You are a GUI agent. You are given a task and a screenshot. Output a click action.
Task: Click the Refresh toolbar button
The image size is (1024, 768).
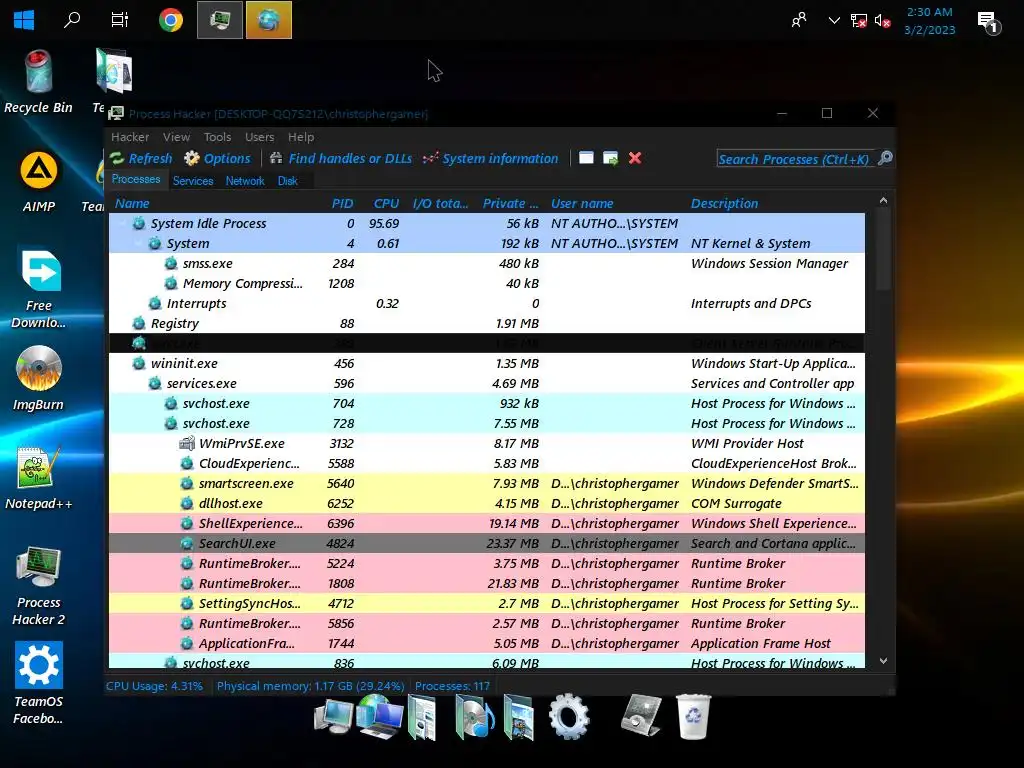(141, 159)
